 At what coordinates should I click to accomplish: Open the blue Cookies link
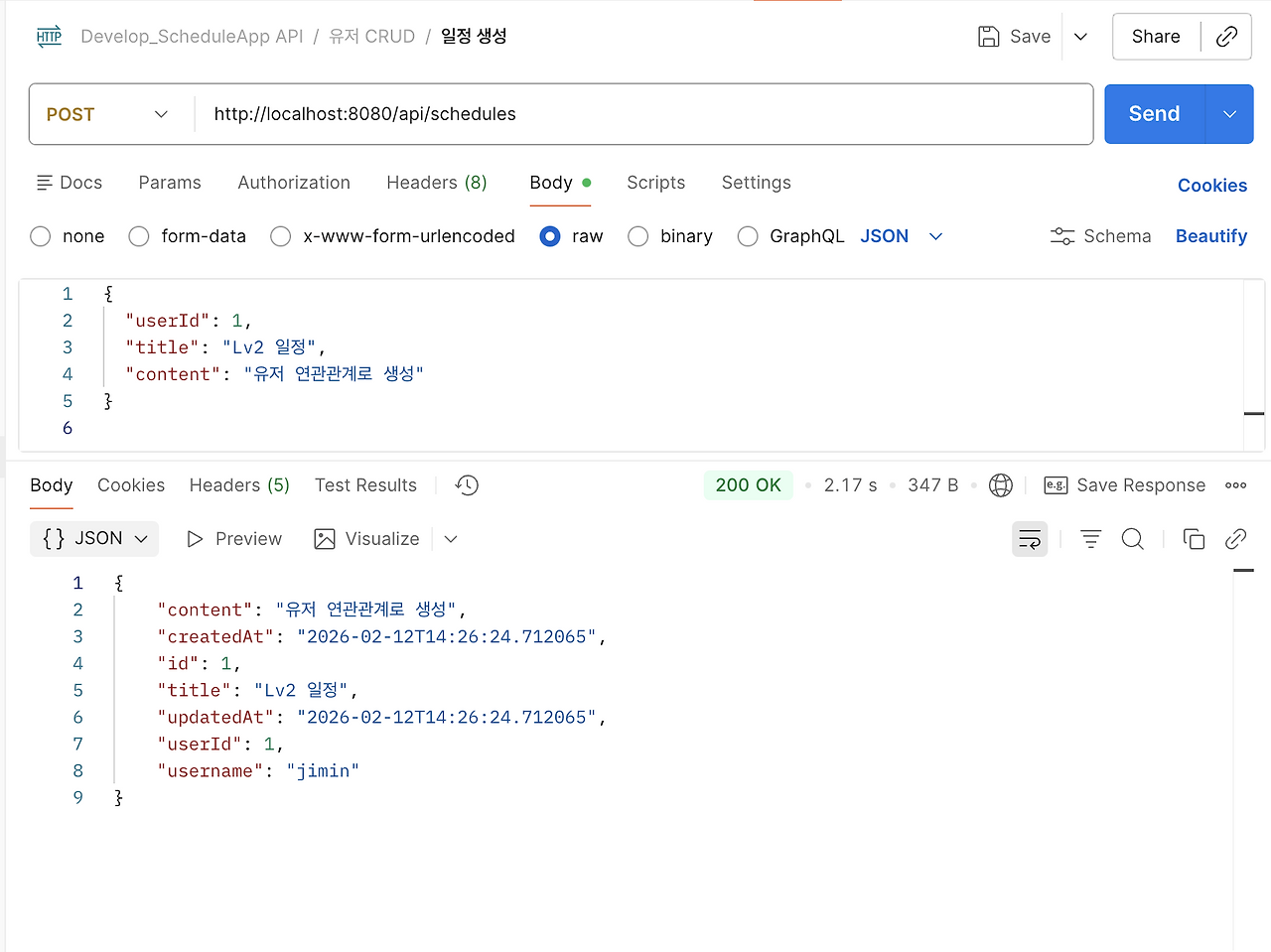1212,186
